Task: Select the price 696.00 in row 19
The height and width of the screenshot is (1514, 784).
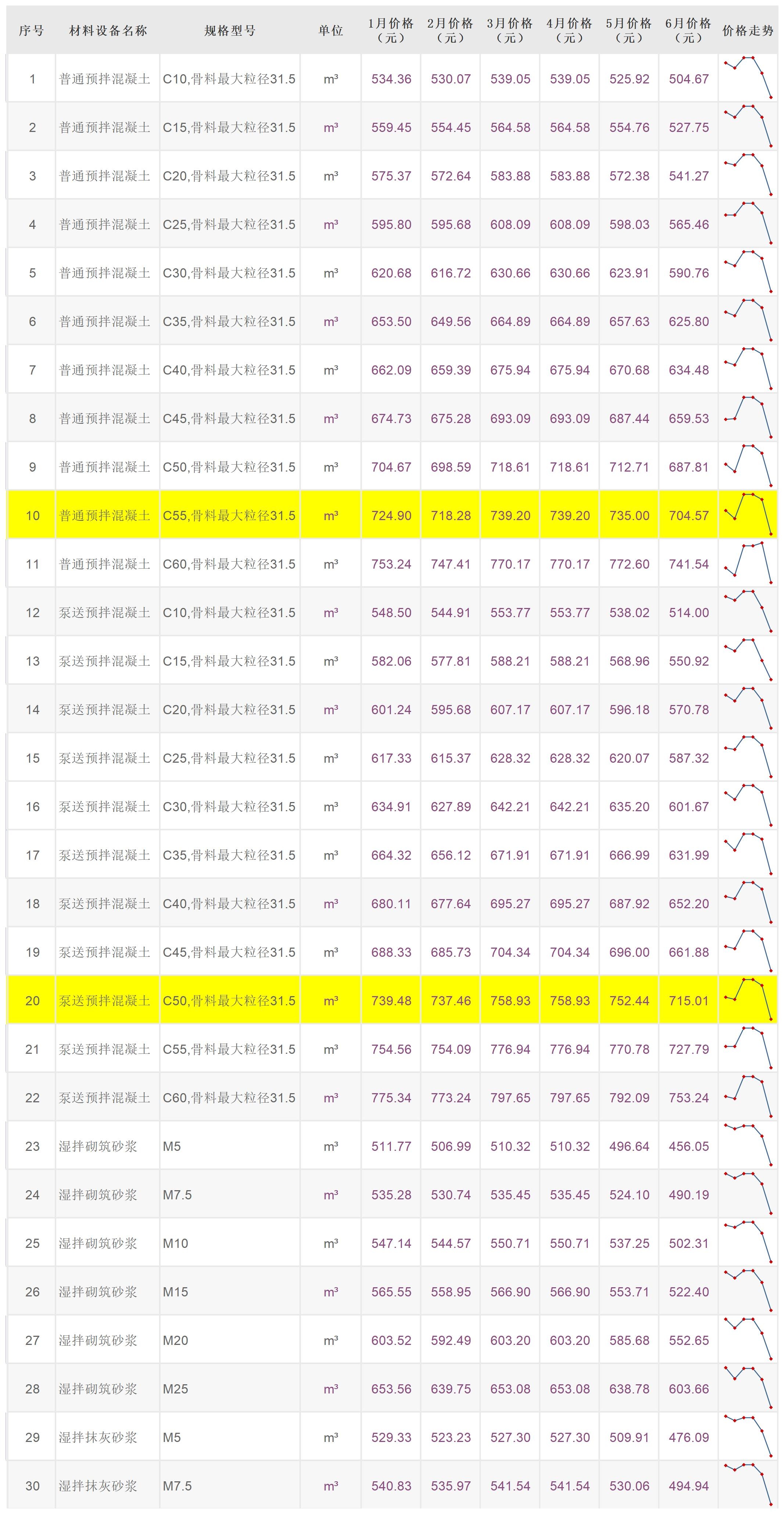Action: tap(629, 952)
